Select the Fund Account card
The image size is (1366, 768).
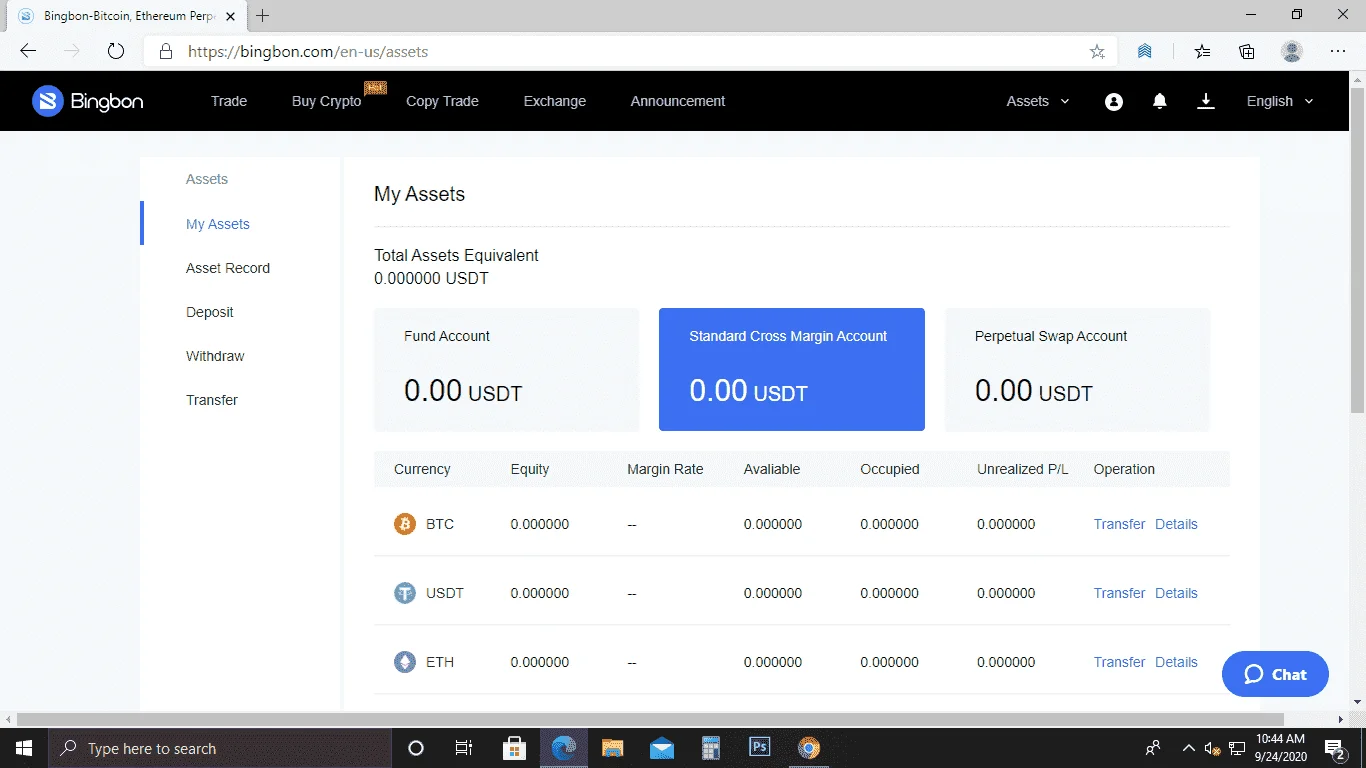507,370
